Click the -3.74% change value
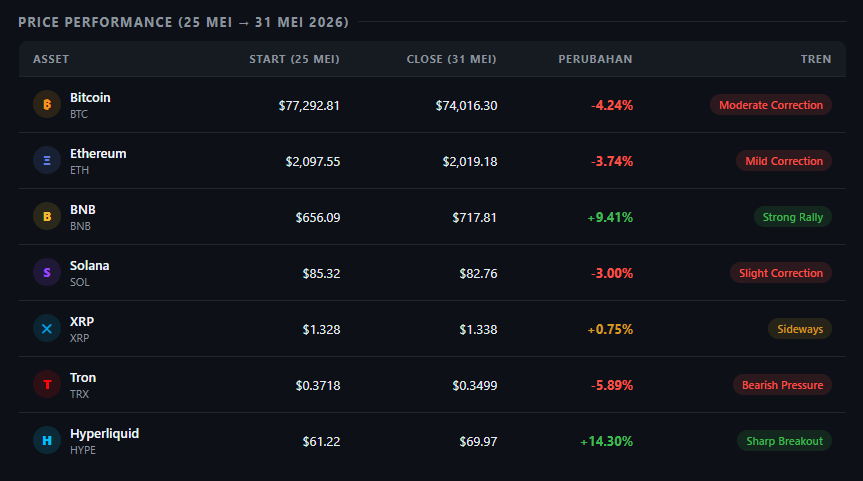The width and height of the screenshot is (863, 481). click(611, 162)
